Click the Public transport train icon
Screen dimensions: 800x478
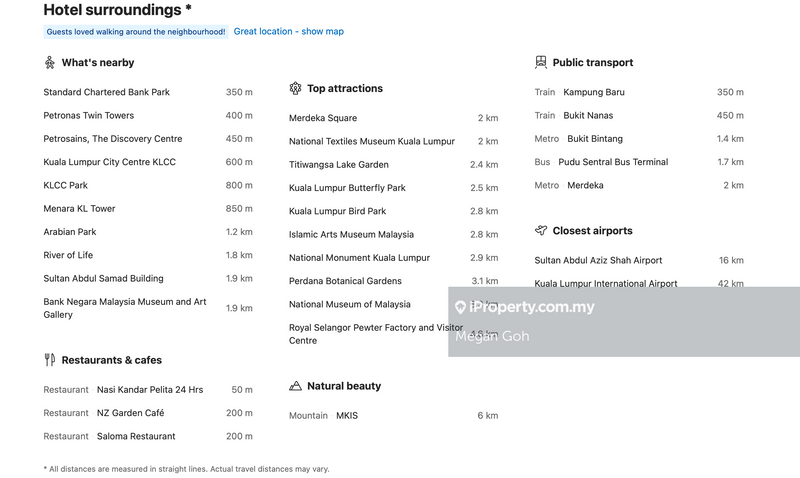[541, 63]
